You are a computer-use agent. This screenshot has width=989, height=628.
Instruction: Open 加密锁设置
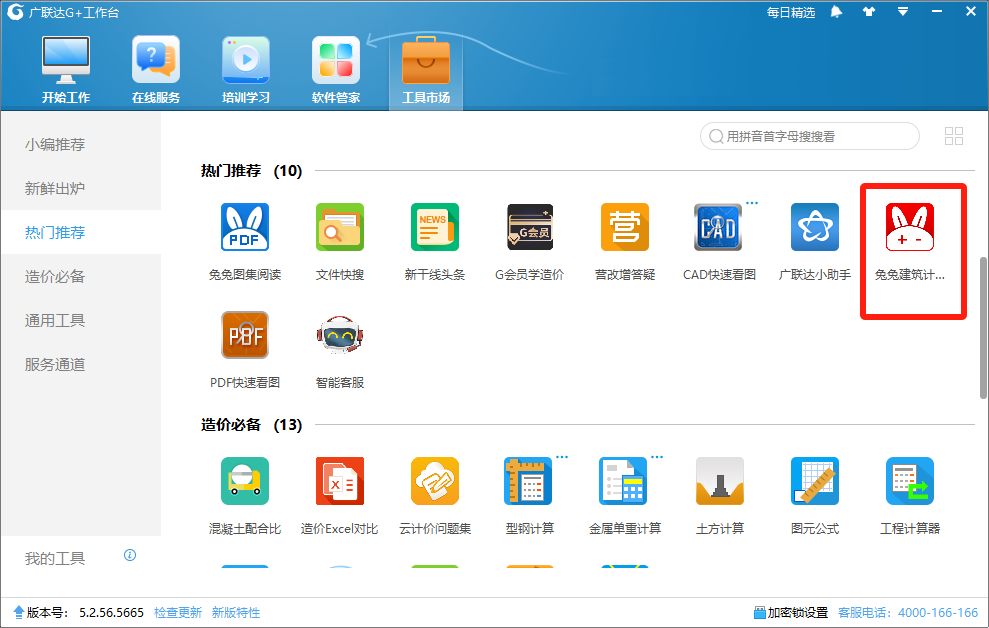pos(791,612)
